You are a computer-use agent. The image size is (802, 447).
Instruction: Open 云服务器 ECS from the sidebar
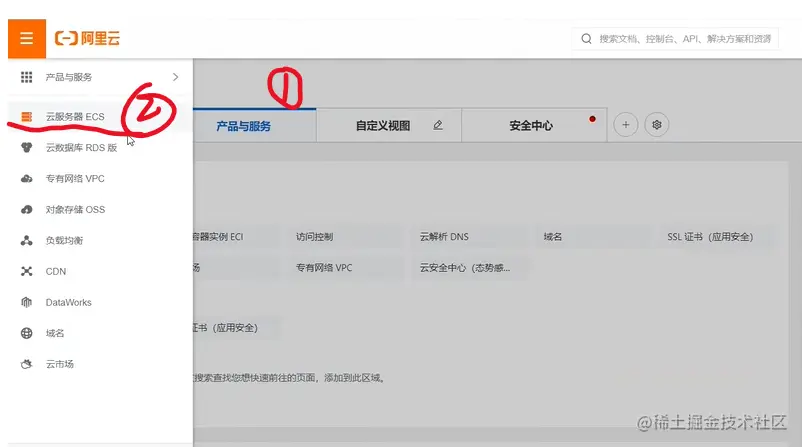click(x=100, y=117)
